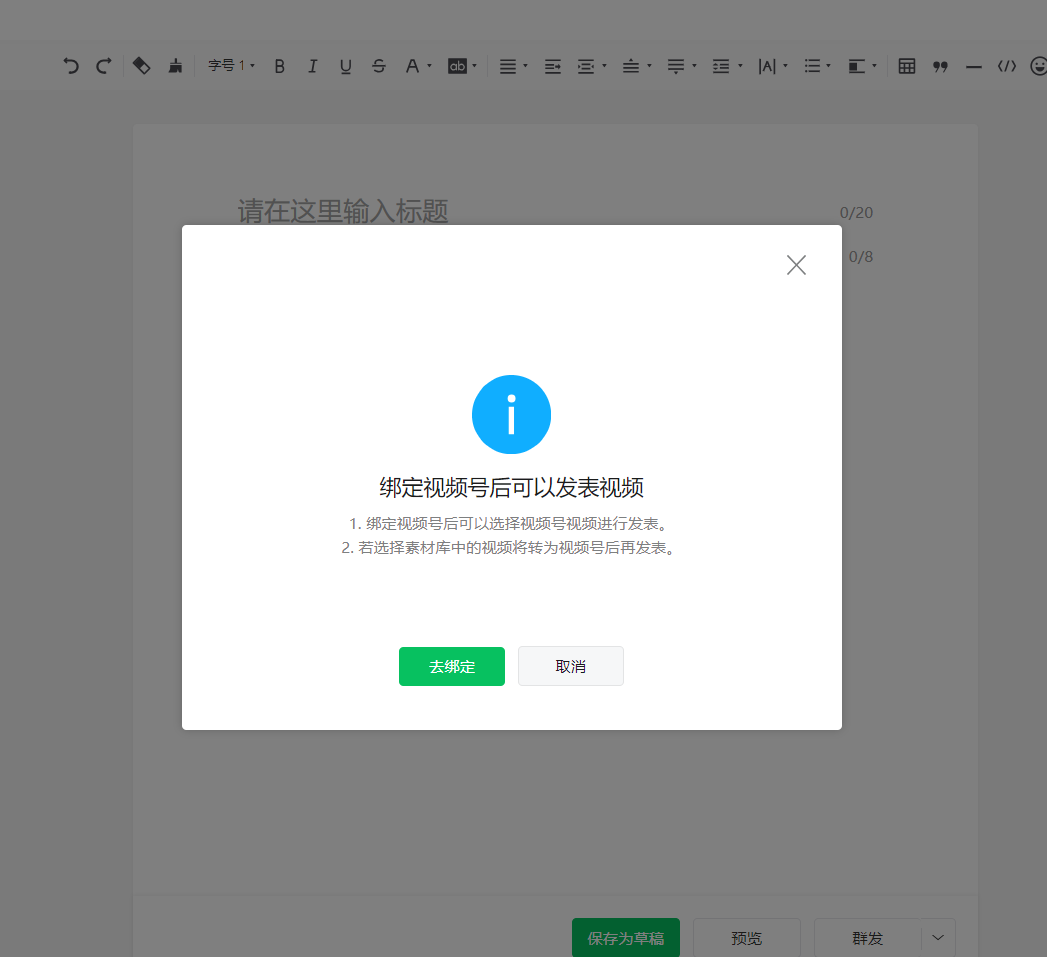Click the line starting 1. 绑定视频号后可以选择
Screen dimensions: 1047x957
click(x=509, y=524)
